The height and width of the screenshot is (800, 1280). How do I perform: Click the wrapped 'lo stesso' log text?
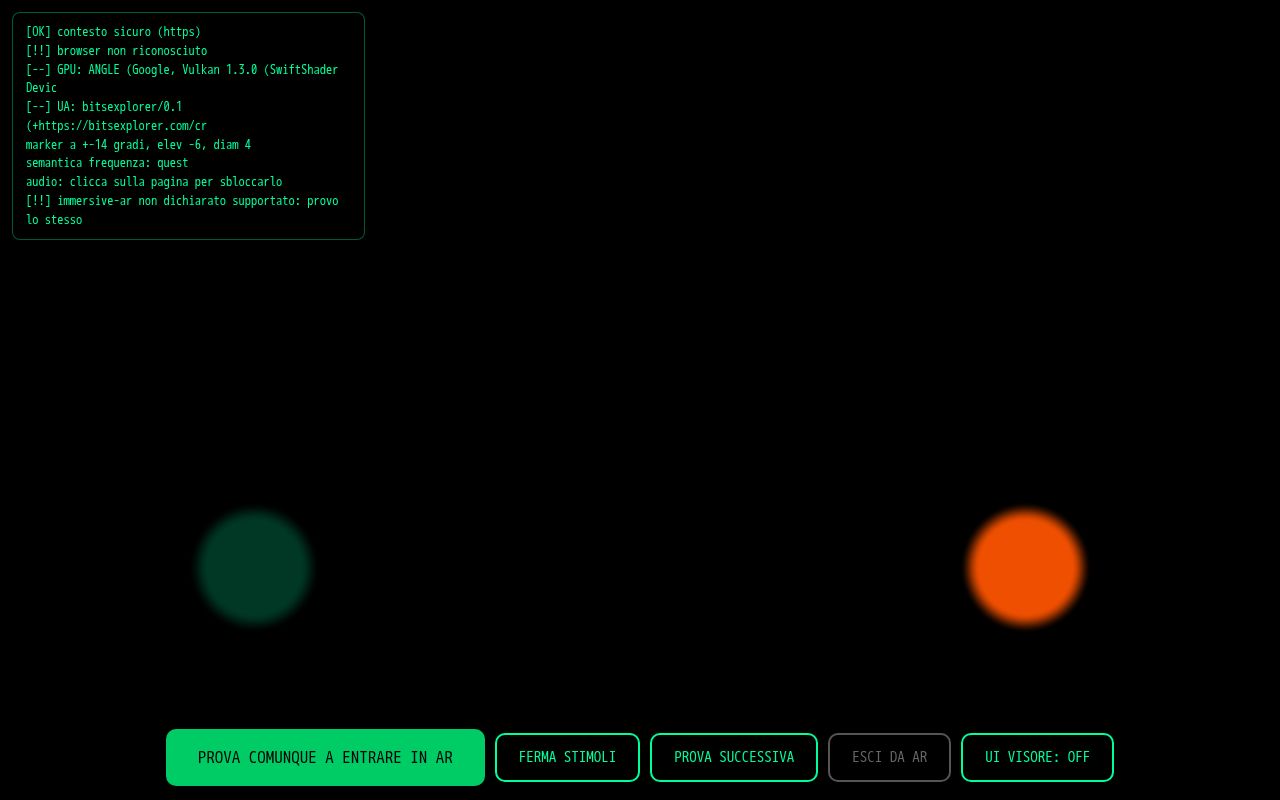click(54, 220)
